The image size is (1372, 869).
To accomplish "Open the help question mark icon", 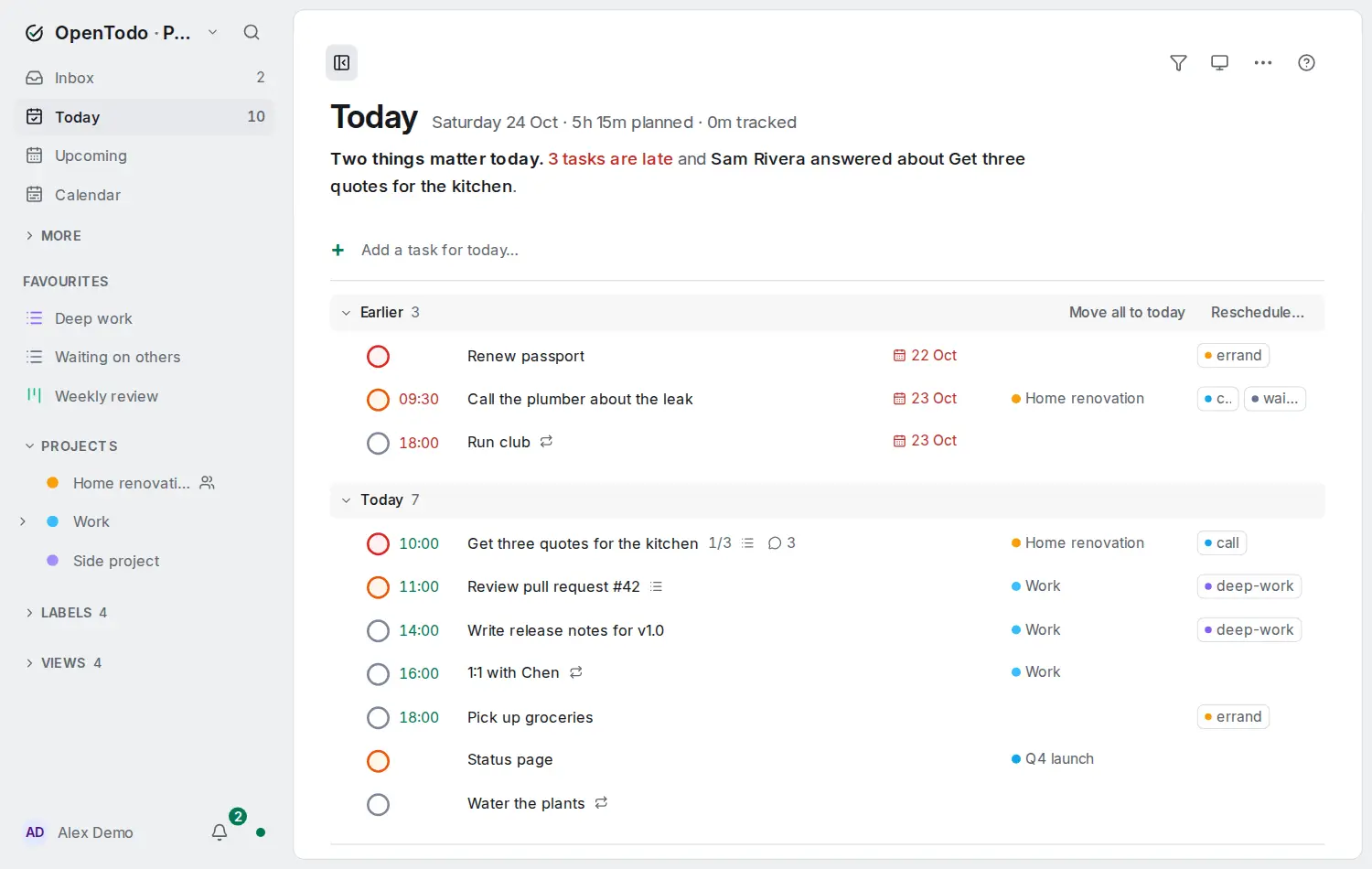I will (1306, 63).
